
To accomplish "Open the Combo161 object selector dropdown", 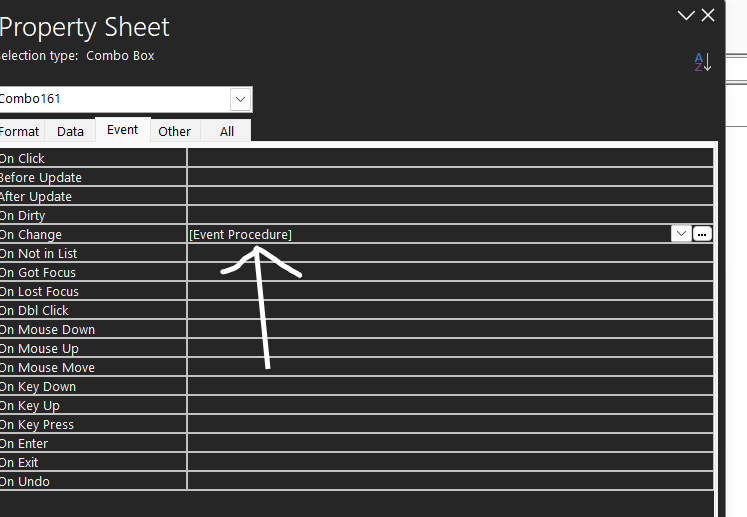I will click(240, 99).
